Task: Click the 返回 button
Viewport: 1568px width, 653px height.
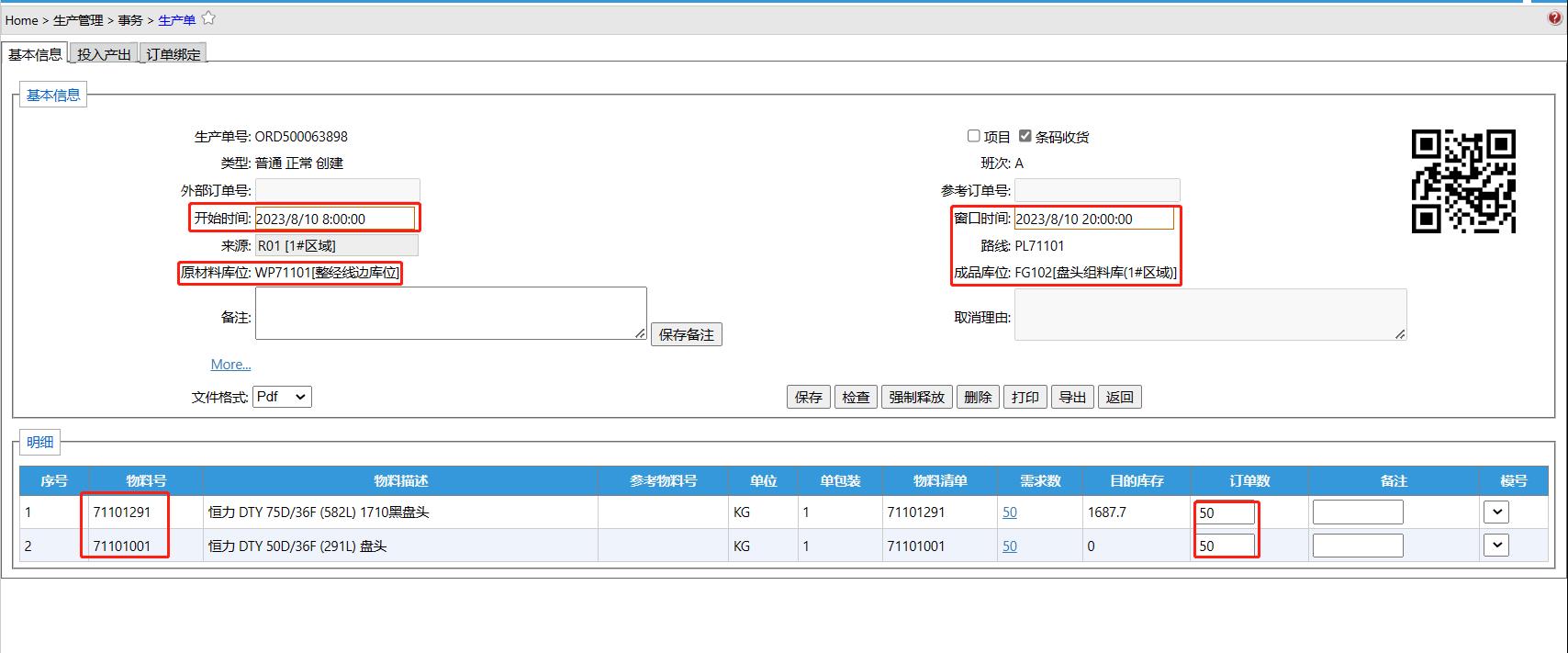Action: pos(1119,397)
